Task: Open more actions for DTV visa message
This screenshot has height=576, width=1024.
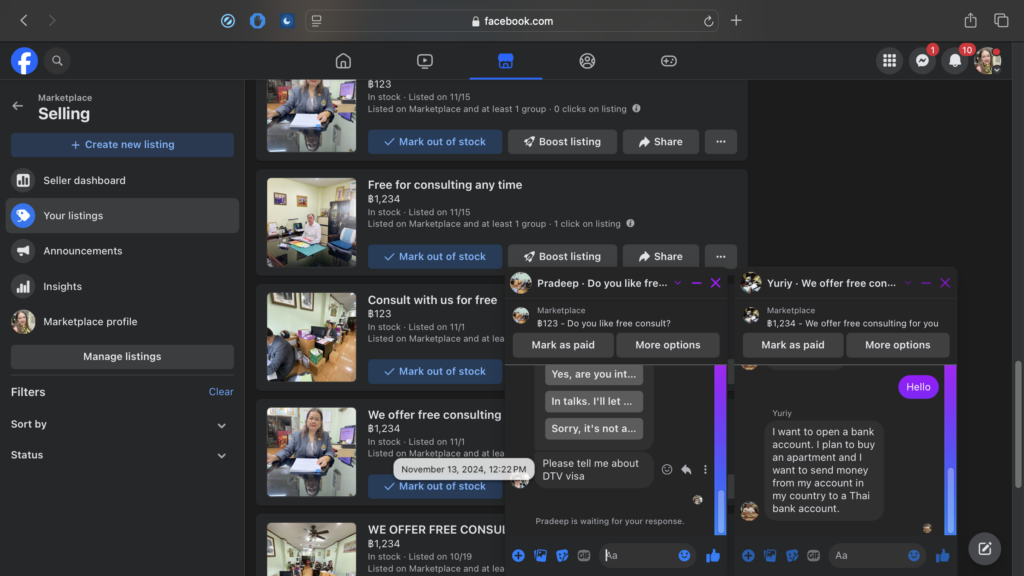Action: 705,470
